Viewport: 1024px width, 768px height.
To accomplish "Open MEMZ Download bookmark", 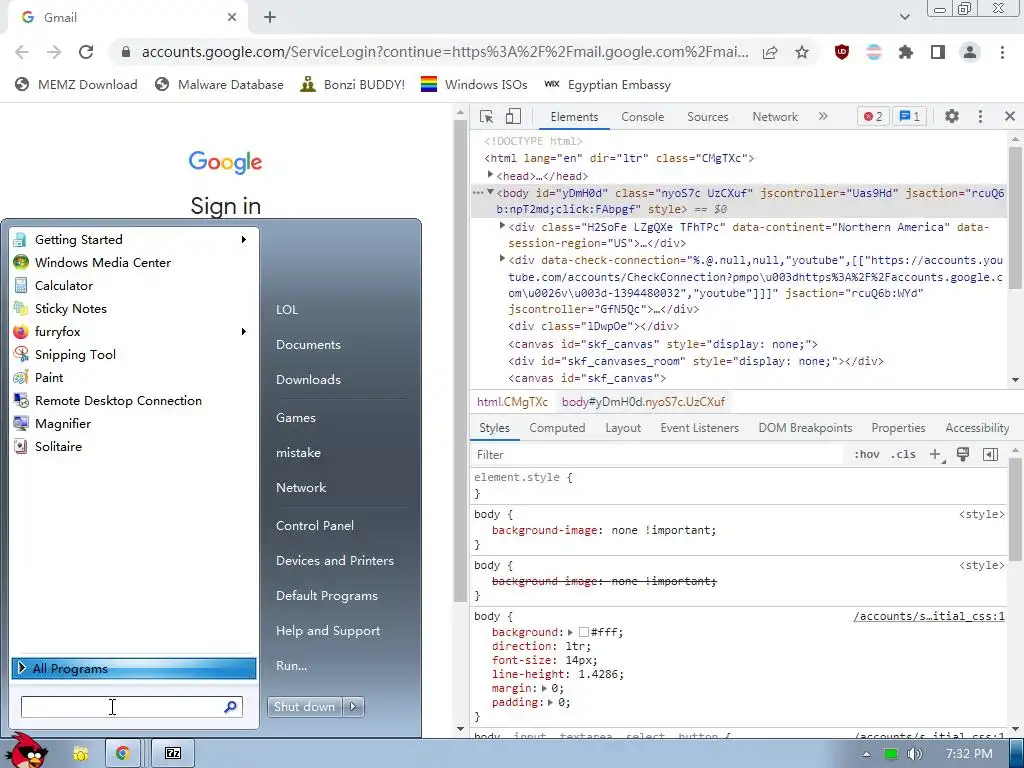I will pos(76,85).
